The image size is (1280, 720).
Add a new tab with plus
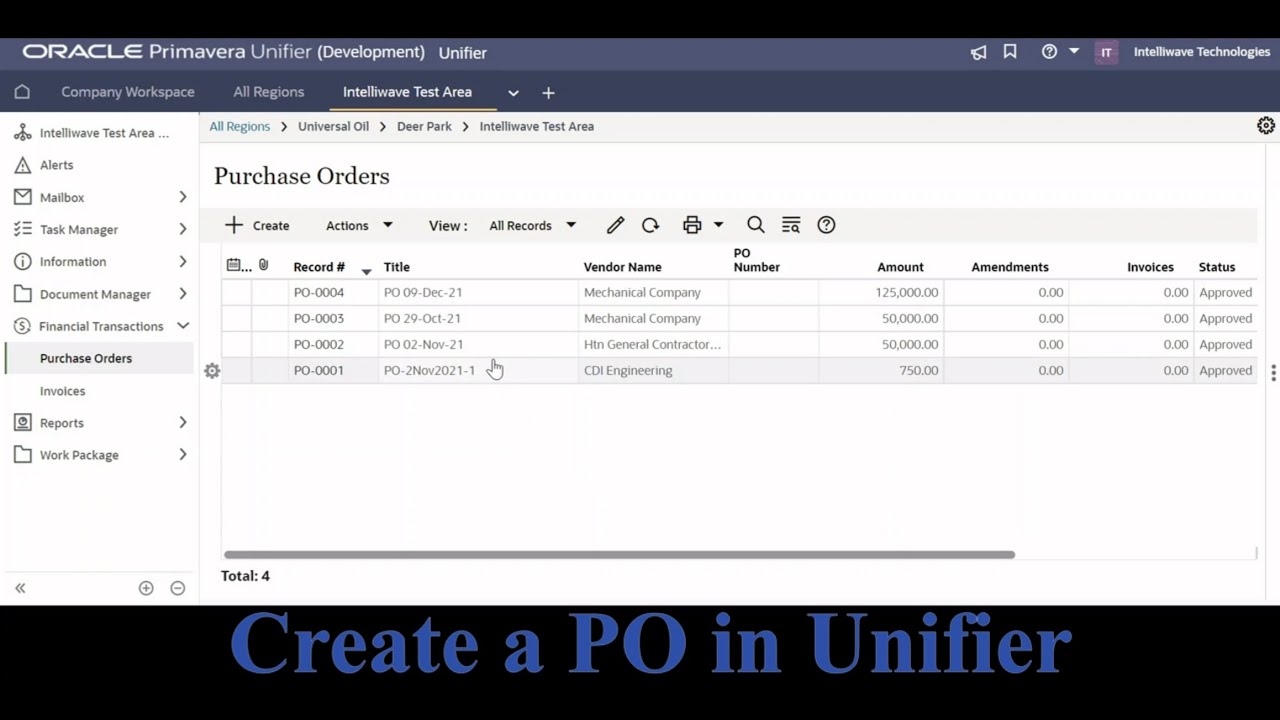click(x=548, y=93)
